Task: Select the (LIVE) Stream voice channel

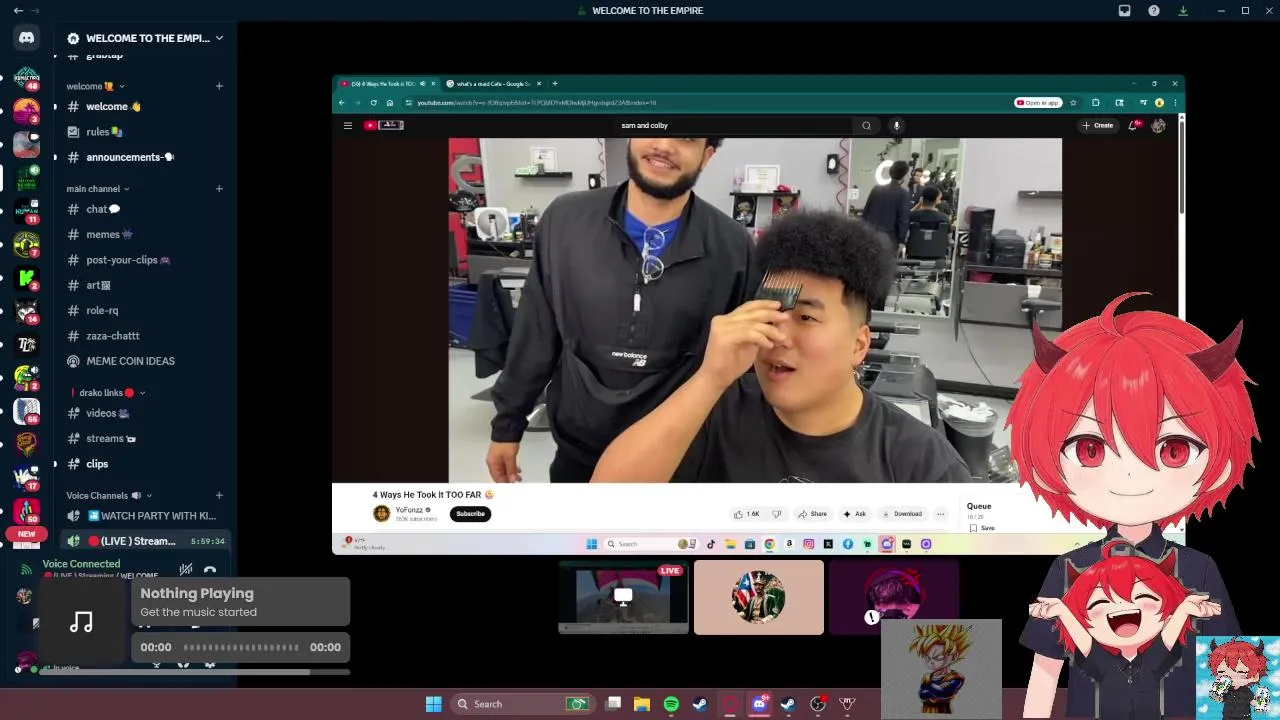Action: (x=146, y=541)
